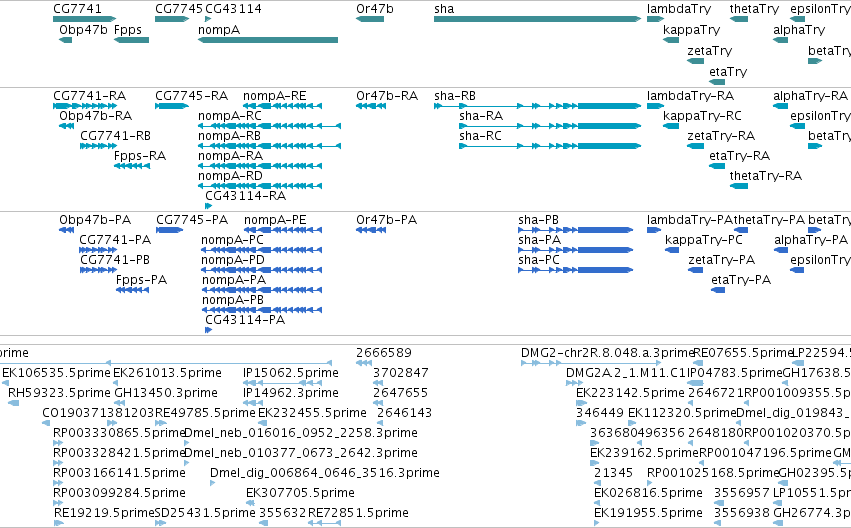Select the alphaTry-PA protein

[781, 250]
